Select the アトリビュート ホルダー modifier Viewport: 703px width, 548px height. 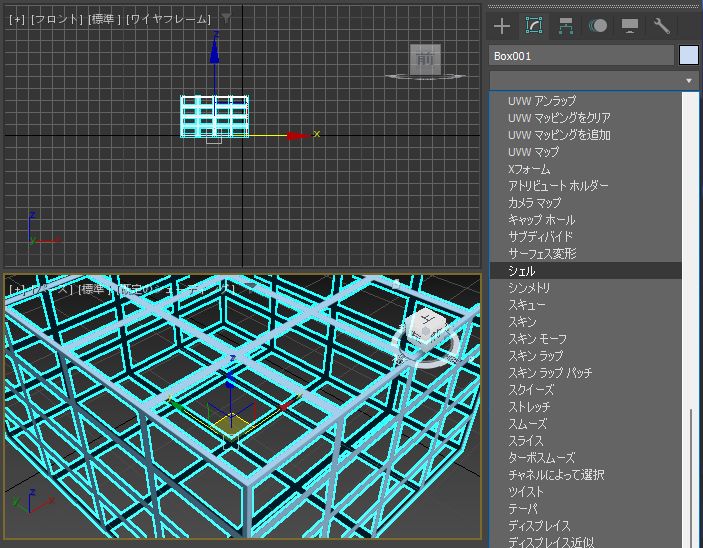pyautogui.click(x=558, y=186)
